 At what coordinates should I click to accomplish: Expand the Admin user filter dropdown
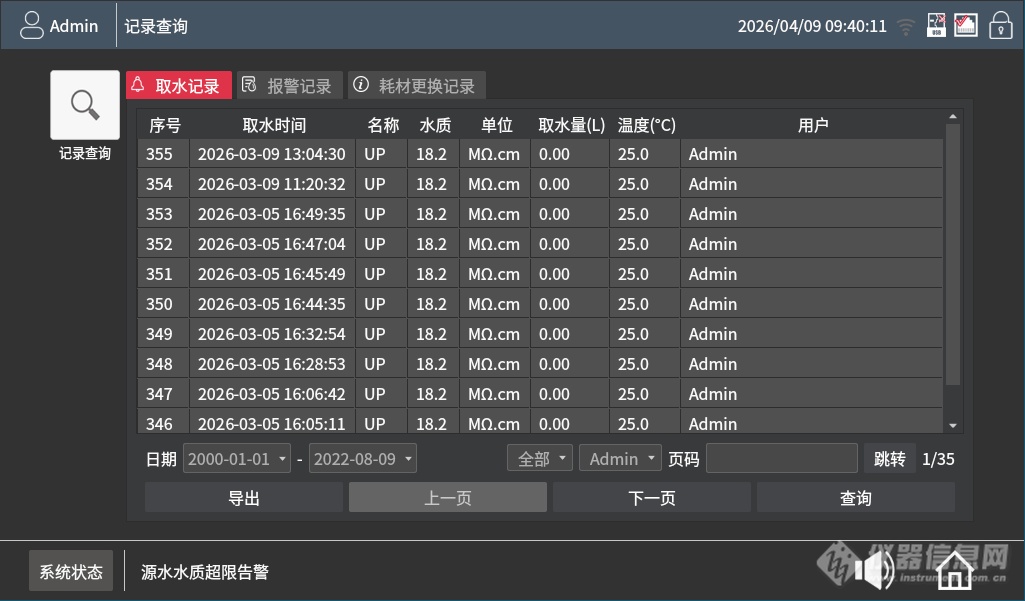point(620,458)
